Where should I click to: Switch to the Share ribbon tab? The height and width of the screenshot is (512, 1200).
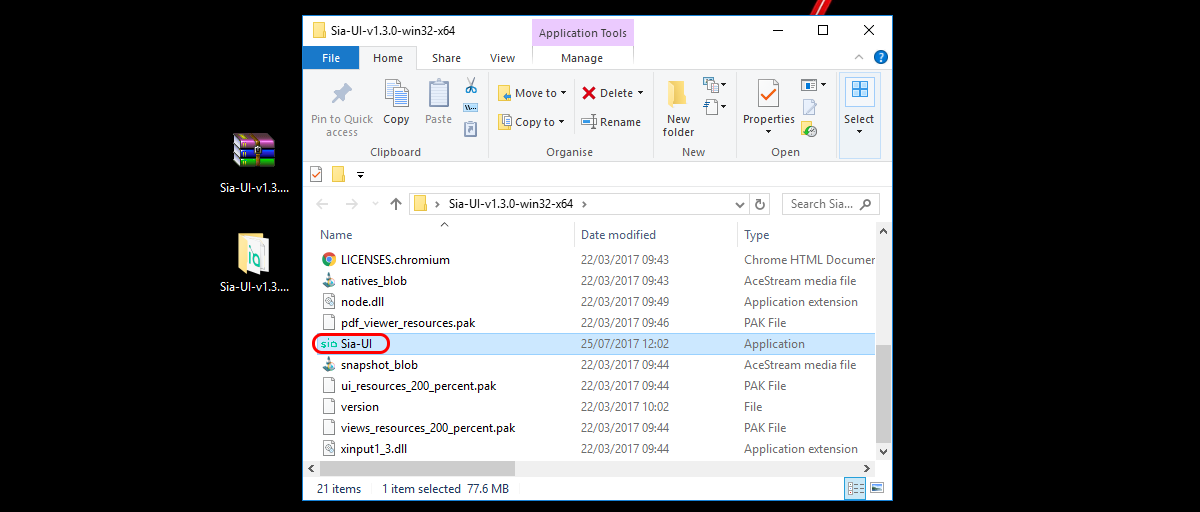click(446, 58)
